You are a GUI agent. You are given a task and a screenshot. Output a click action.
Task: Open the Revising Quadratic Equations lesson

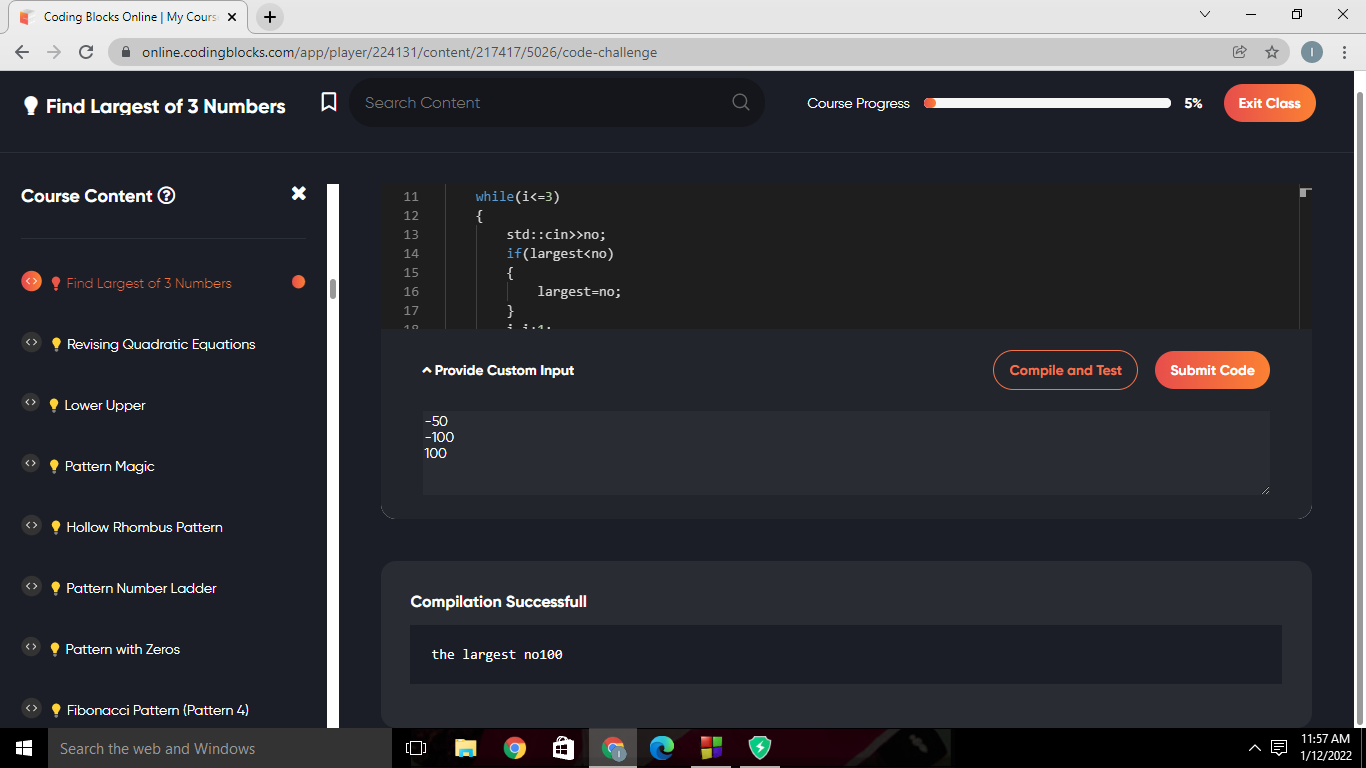tap(160, 344)
